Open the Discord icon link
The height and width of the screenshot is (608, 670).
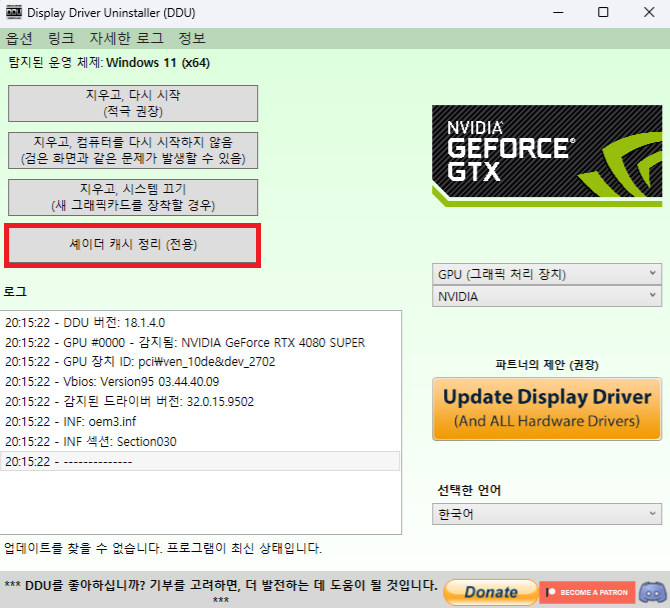pyautogui.click(x=653, y=593)
